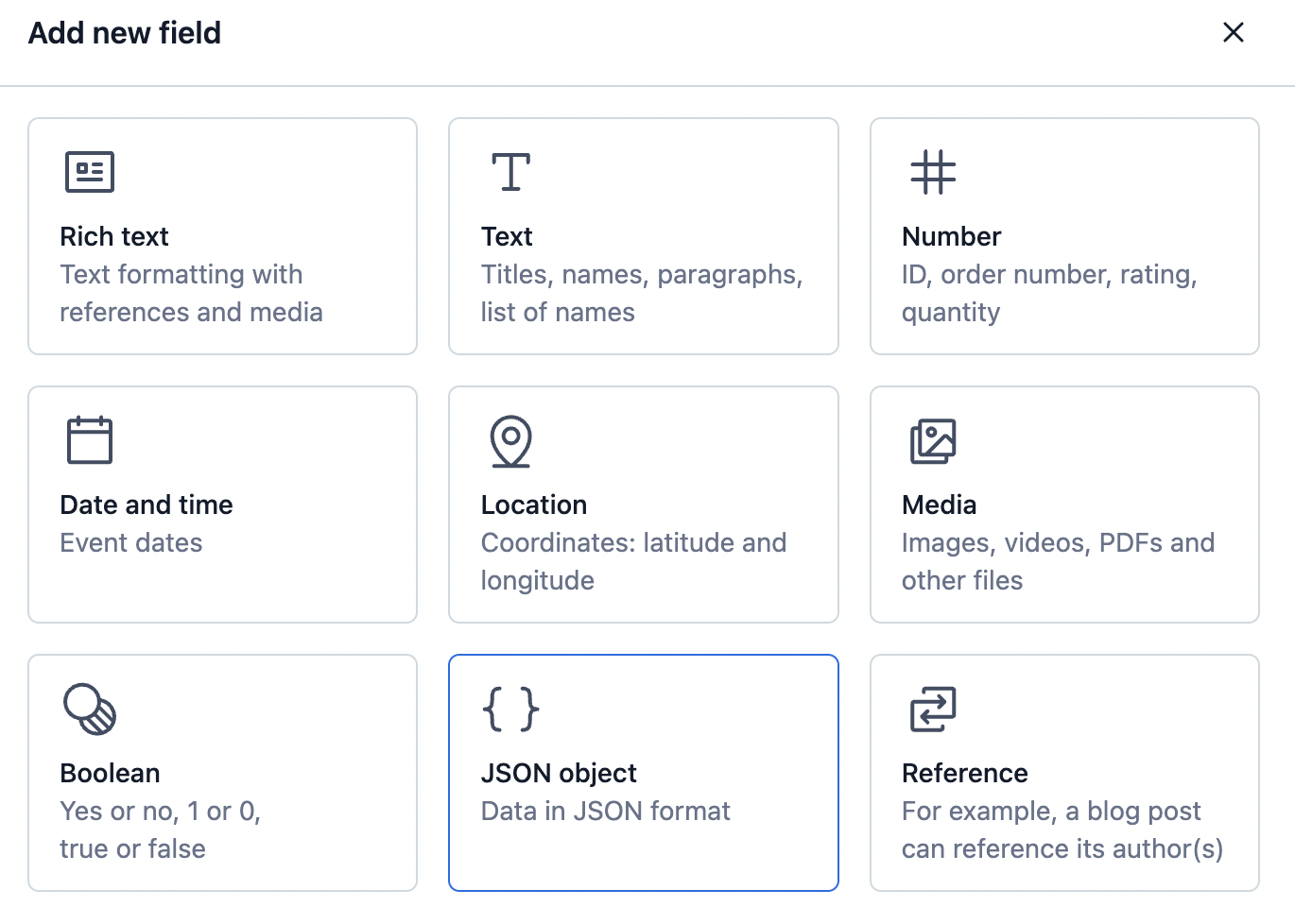Screen dimensions: 1295x924
Task: Select the Location pin icon
Action: (511, 439)
